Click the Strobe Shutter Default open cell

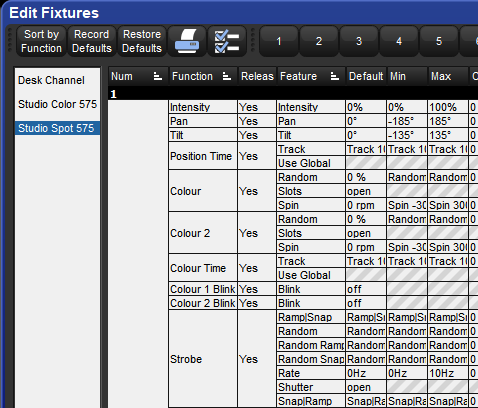coord(366,387)
